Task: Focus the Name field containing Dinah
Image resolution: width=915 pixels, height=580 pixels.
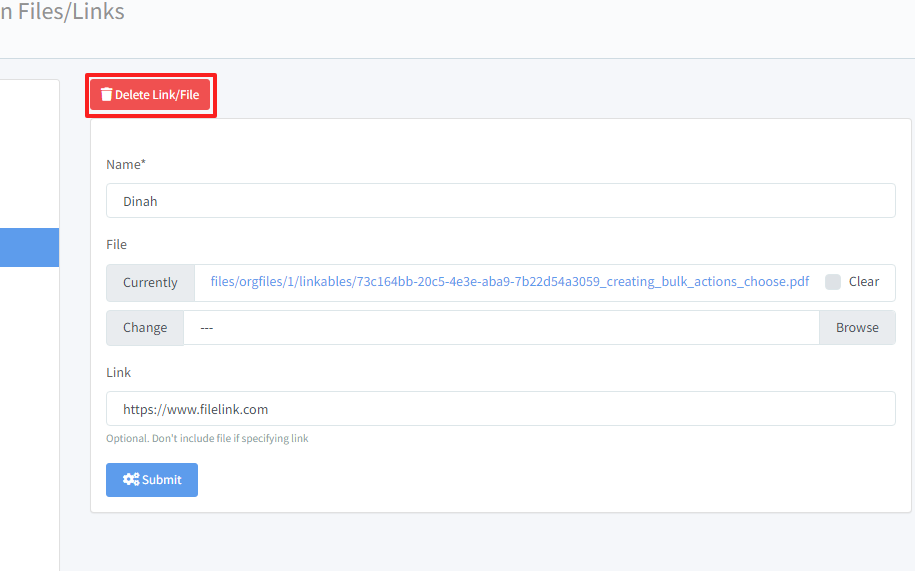Action: [500, 201]
